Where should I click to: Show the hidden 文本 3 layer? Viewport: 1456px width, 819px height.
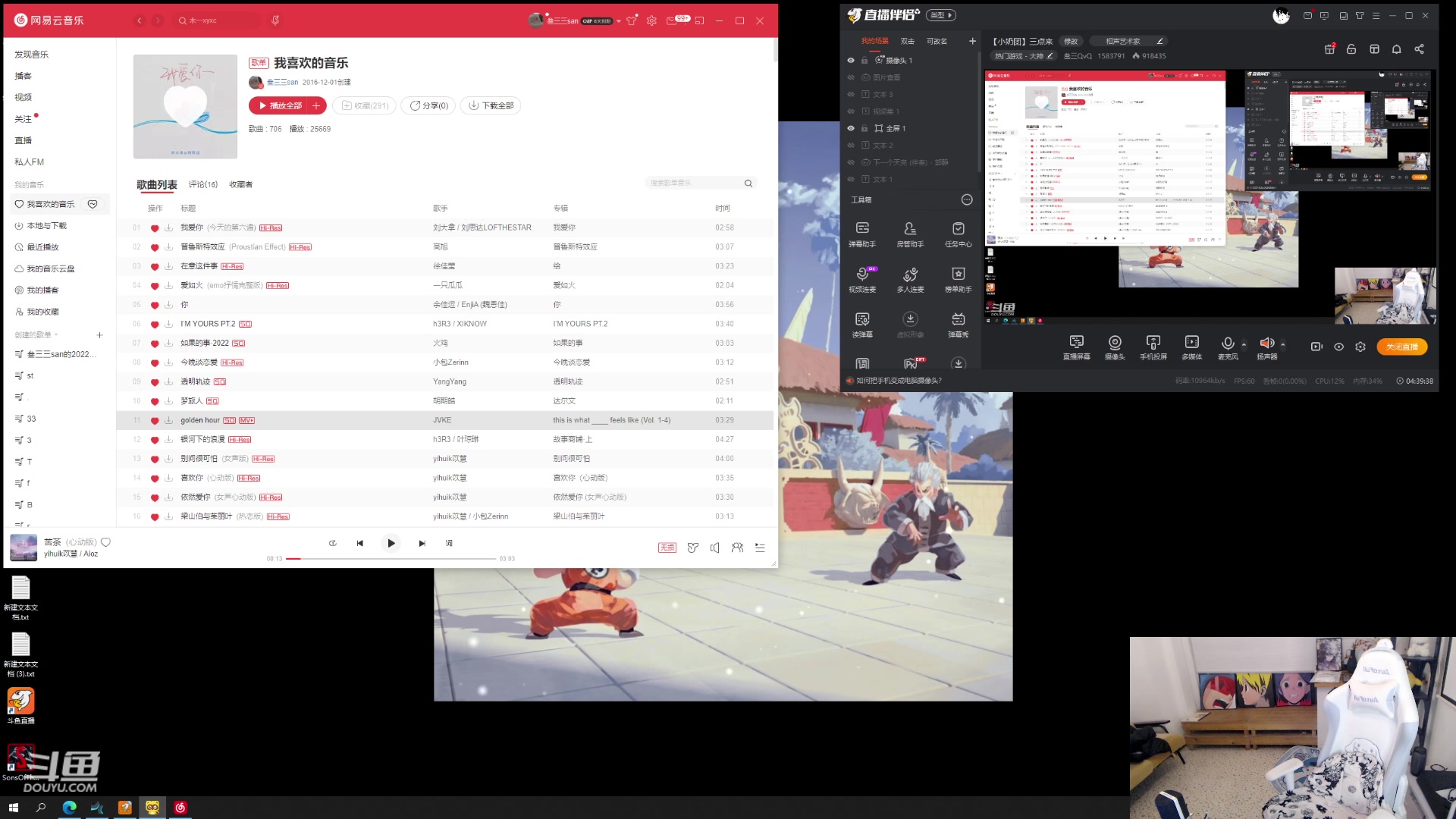tap(851, 95)
